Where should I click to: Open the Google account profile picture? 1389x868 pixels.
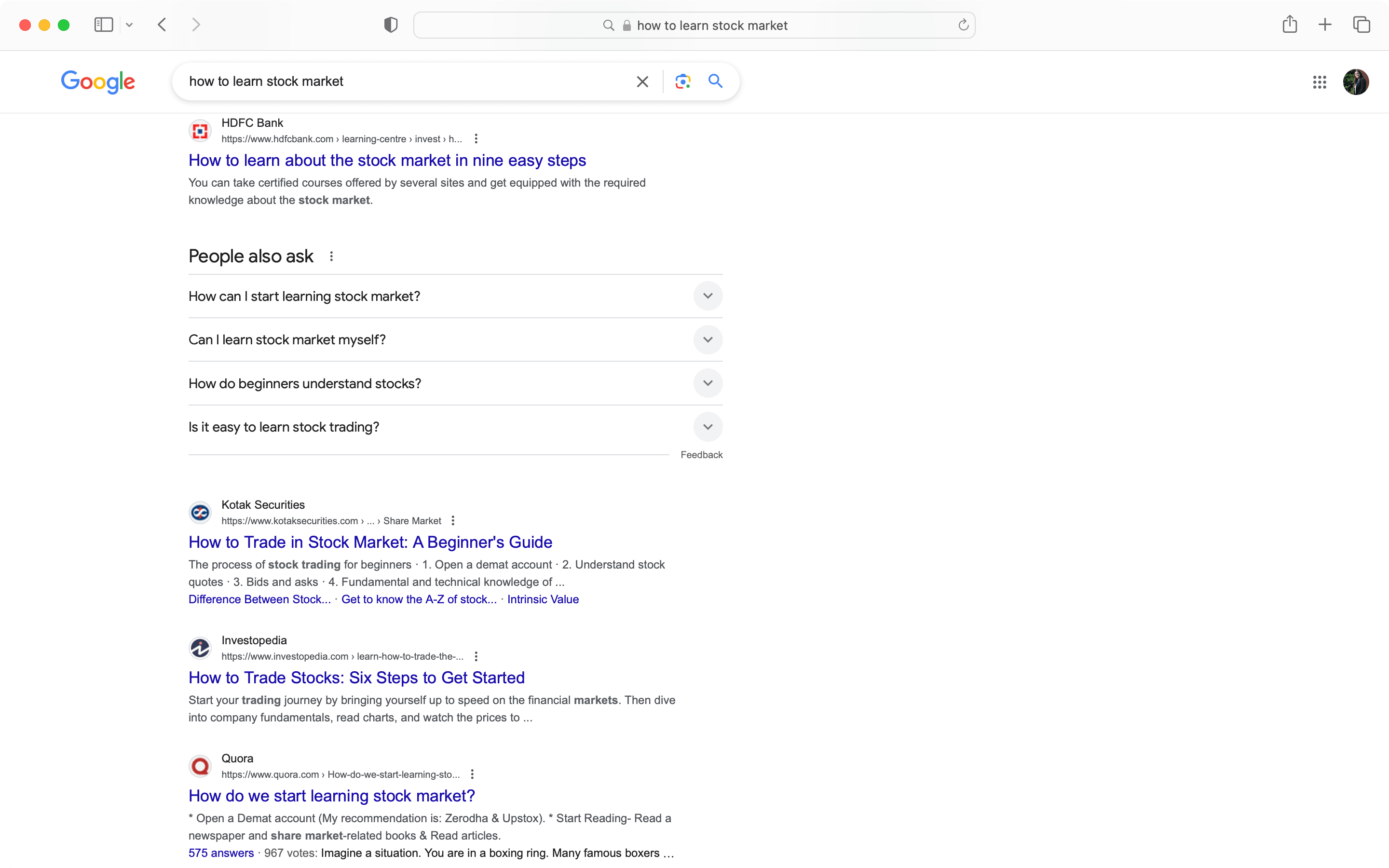pyautogui.click(x=1356, y=82)
